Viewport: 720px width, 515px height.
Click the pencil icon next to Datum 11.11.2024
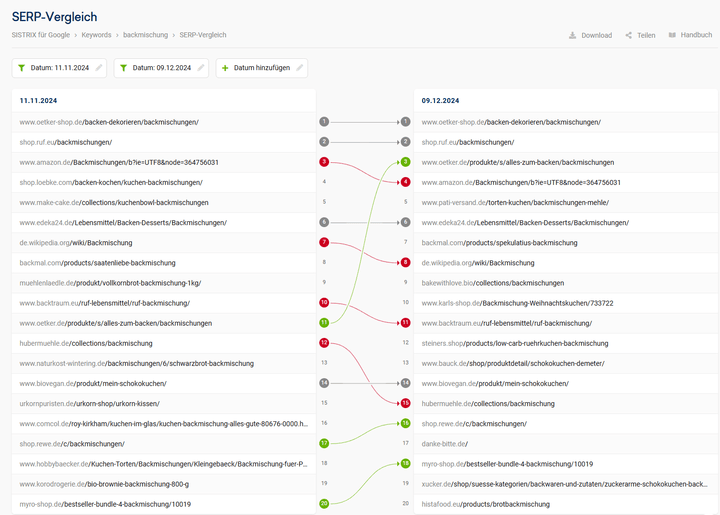(x=99, y=68)
